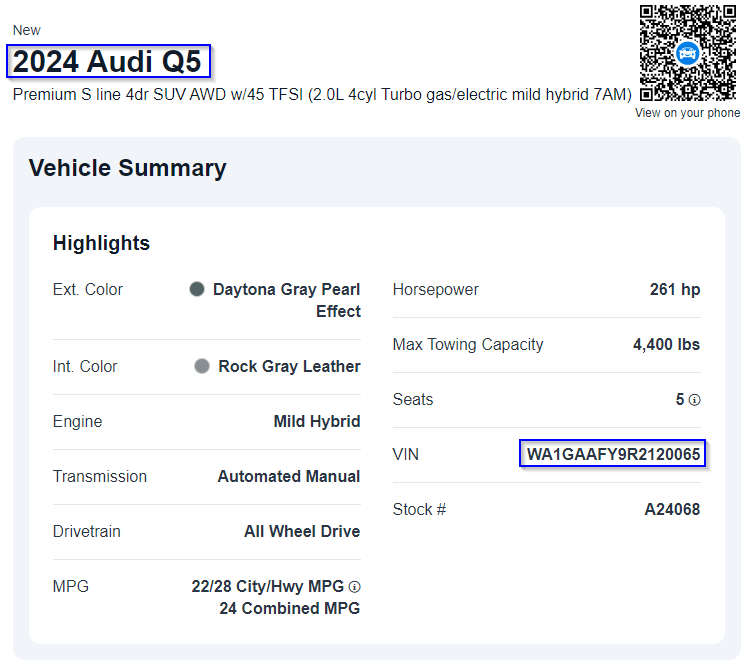The width and height of the screenshot is (751, 669).
Task: Click the Highlights heading
Action: [102, 243]
